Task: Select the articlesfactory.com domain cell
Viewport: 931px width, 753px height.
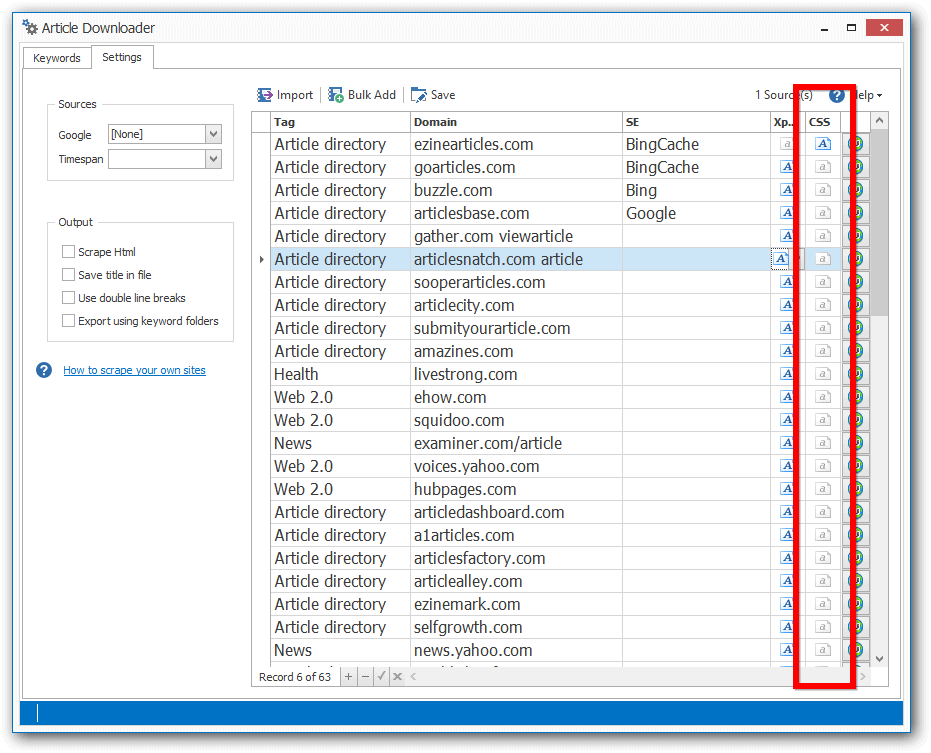Action: 516,558
